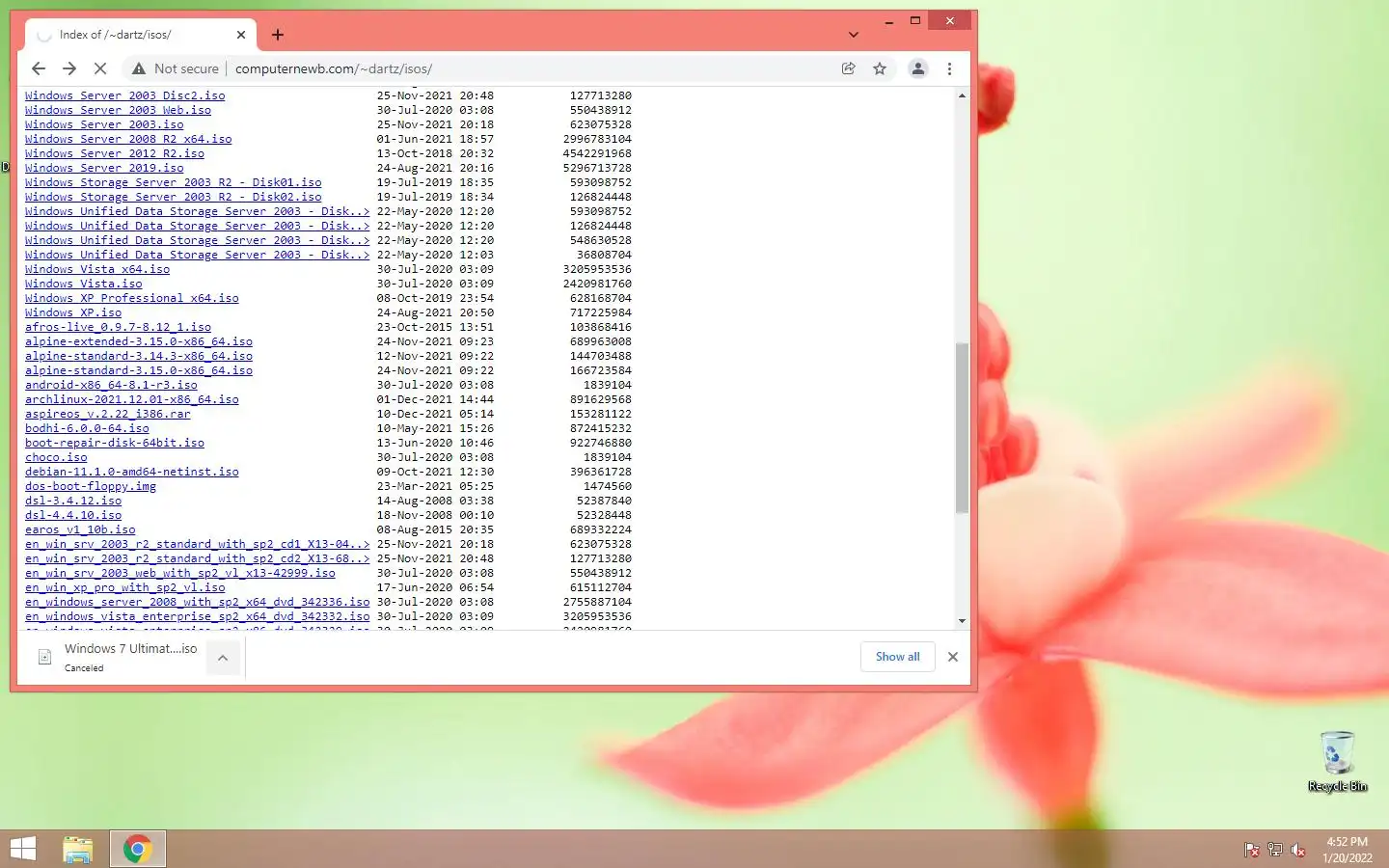
Task: Open Windows_Server_2019.iso link
Action: (104, 168)
